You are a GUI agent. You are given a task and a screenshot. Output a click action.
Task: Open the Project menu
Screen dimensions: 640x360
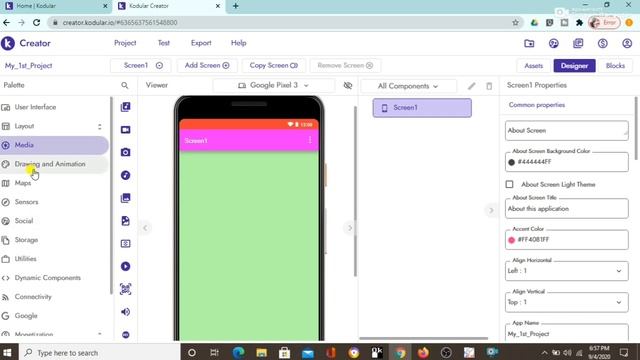click(x=125, y=43)
